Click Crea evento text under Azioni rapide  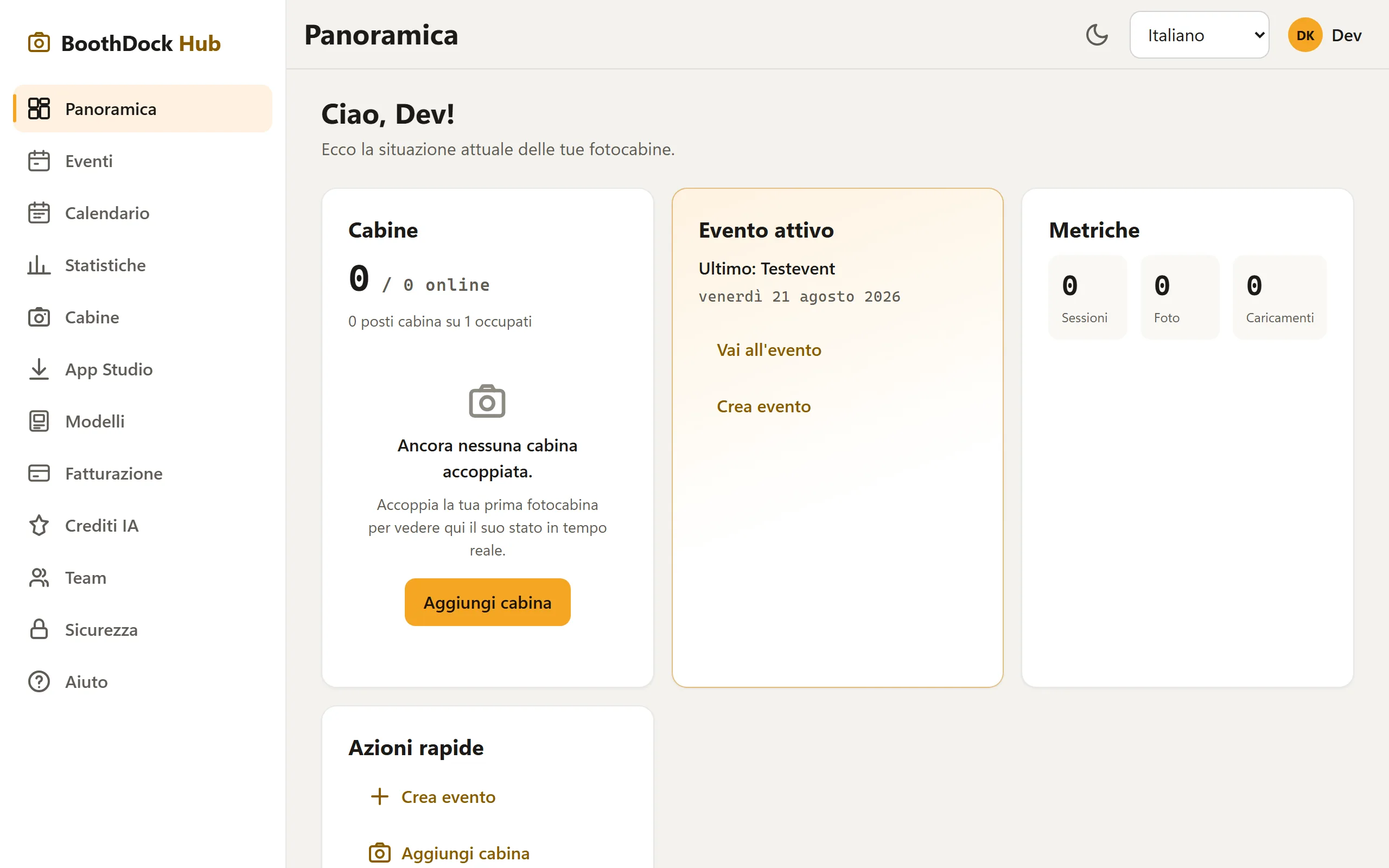[x=448, y=797]
